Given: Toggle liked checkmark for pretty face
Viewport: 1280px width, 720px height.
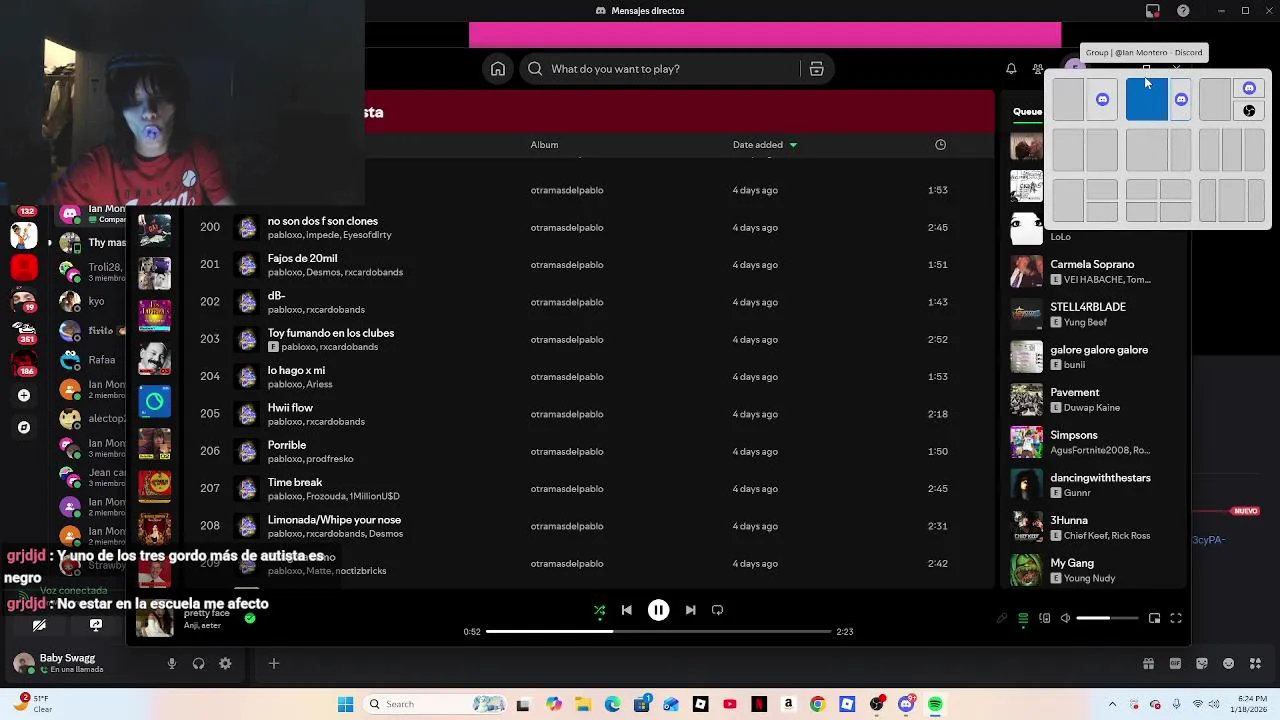Looking at the screenshot, I should [250, 618].
